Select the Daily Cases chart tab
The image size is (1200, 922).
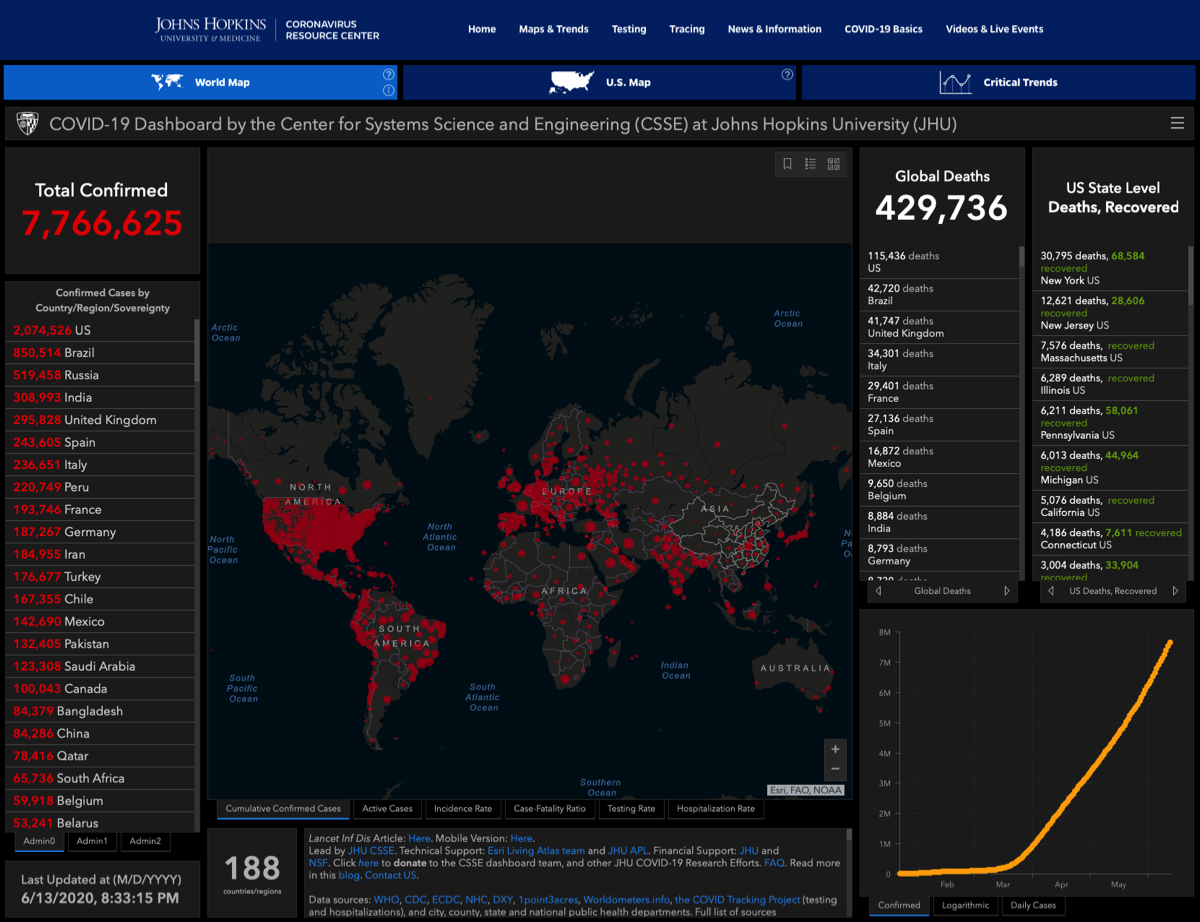(x=1032, y=905)
